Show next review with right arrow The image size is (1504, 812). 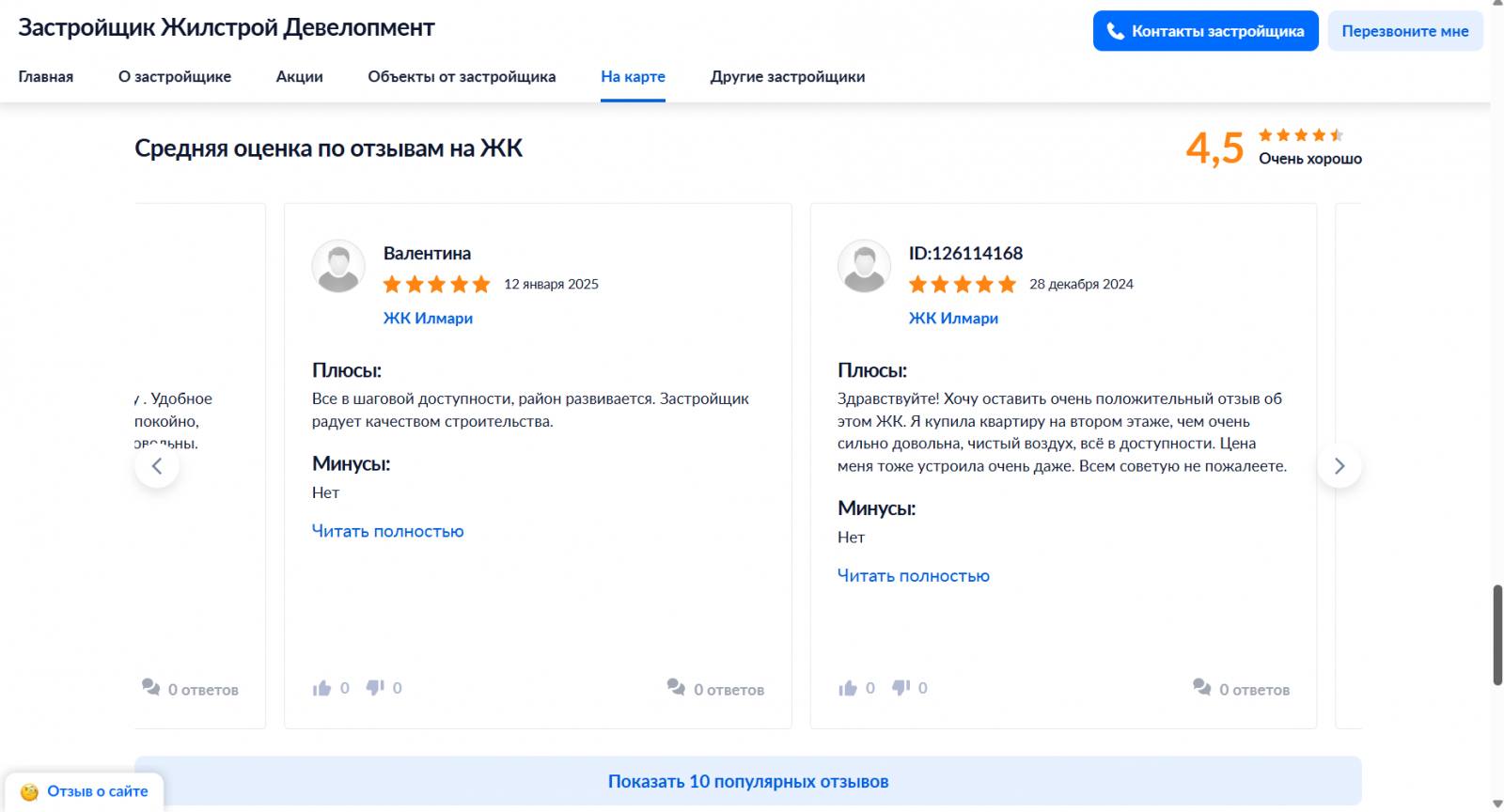[1339, 466]
